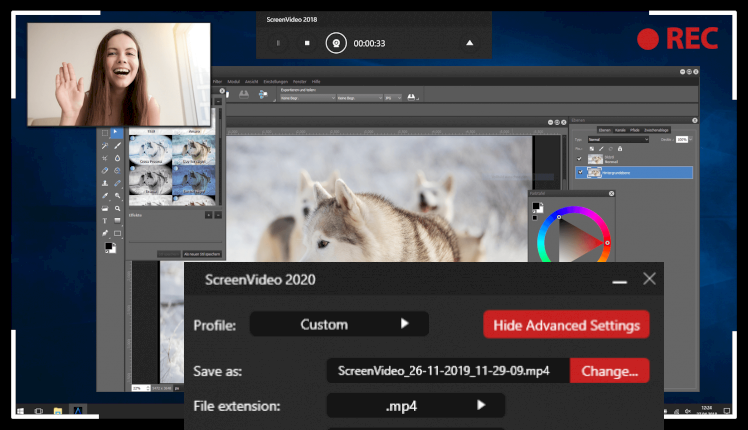Select the magic wand tool
This screenshot has height=430, width=748.
pyautogui.click(x=105, y=146)
